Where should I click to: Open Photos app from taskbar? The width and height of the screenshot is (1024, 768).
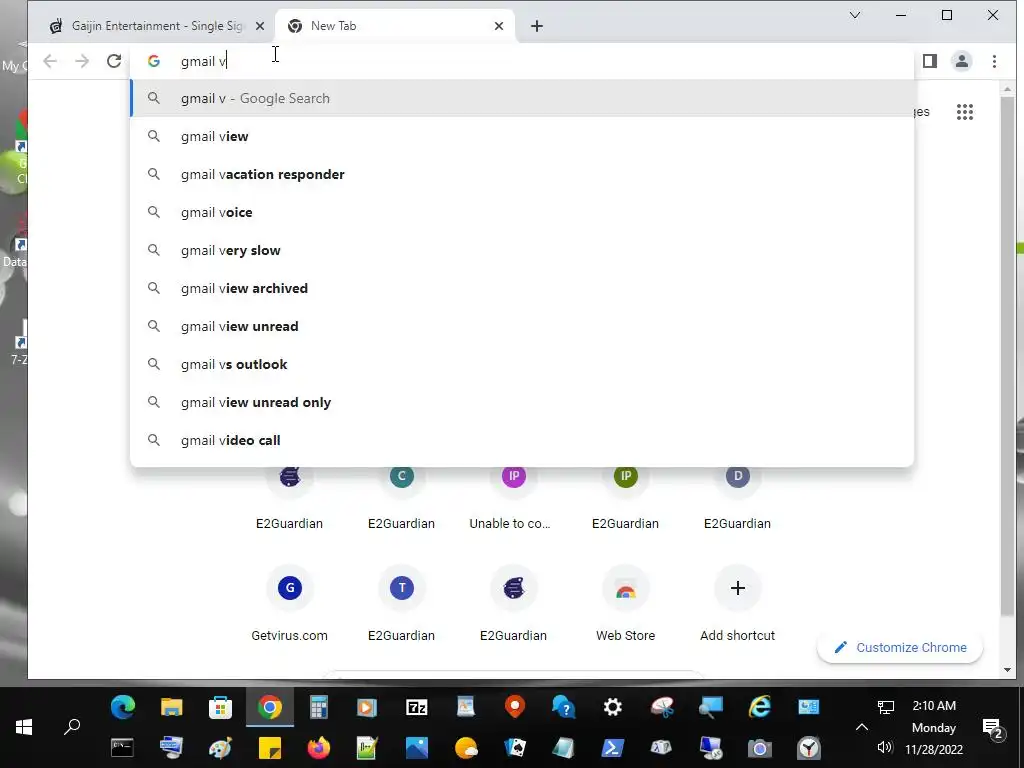coord(417,748)
